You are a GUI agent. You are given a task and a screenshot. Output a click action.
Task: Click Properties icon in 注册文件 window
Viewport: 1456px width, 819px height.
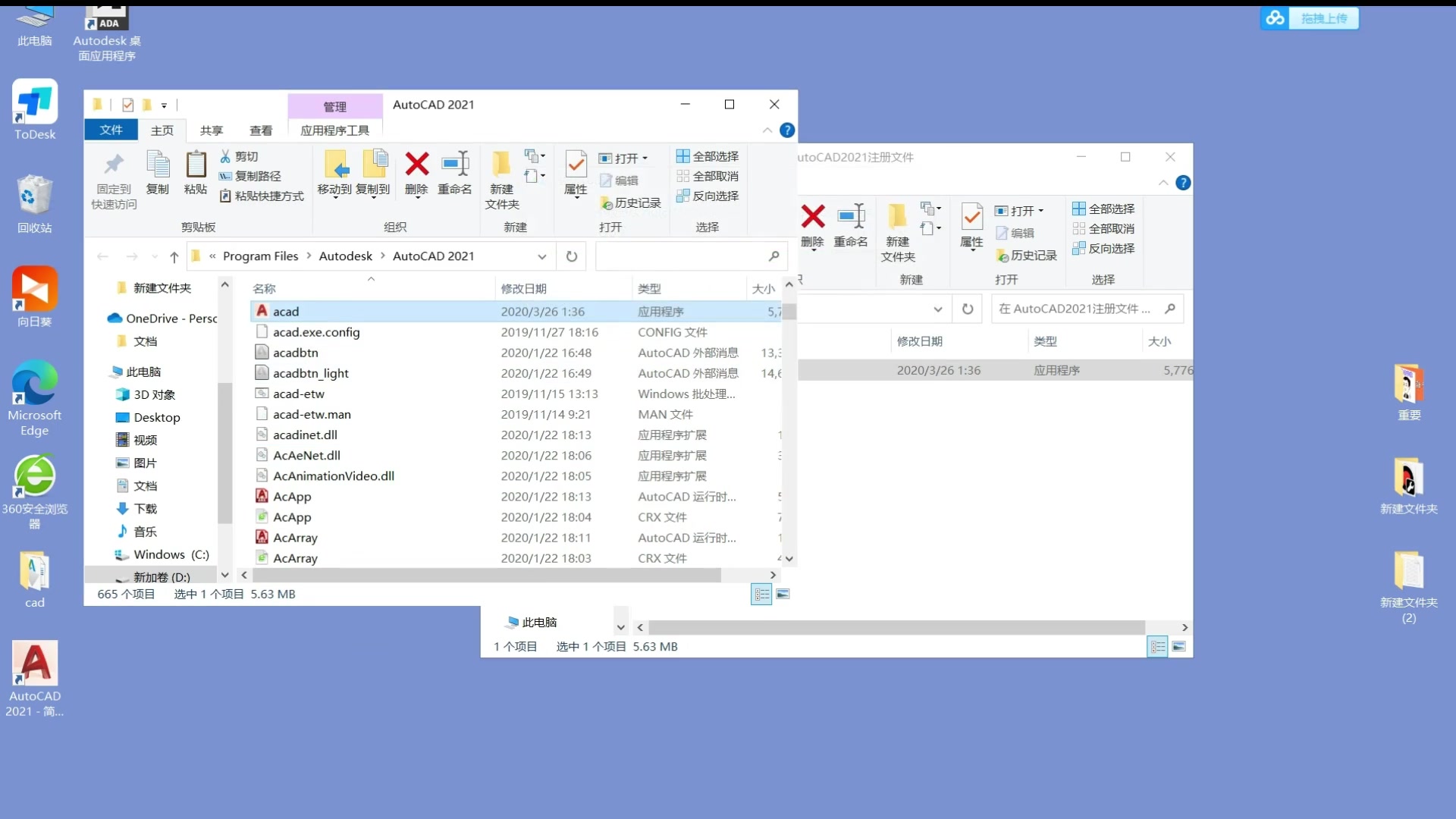pos(971,217)
